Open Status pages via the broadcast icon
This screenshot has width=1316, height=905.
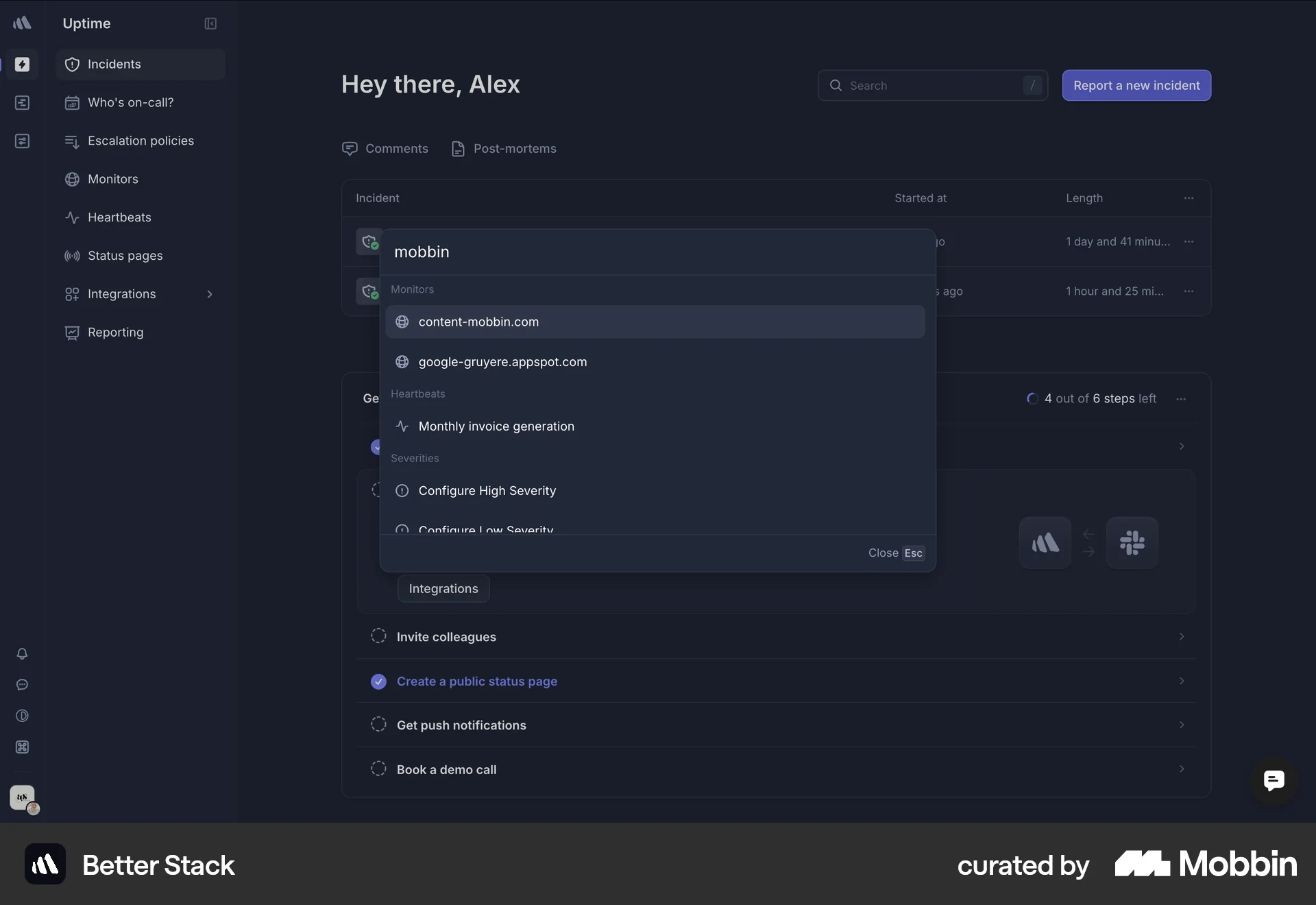pyautogui.click(x=73, y=256)
